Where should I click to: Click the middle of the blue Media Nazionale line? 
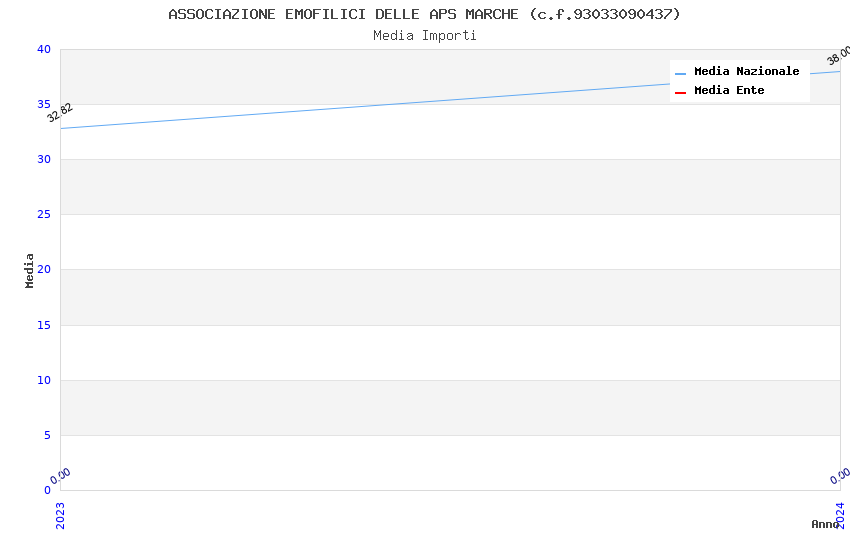tap(450, 100)
